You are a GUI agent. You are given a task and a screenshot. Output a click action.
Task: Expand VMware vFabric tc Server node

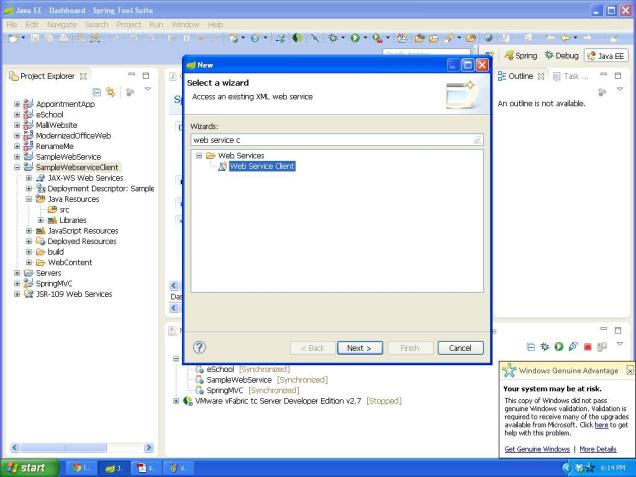(176, 401)
